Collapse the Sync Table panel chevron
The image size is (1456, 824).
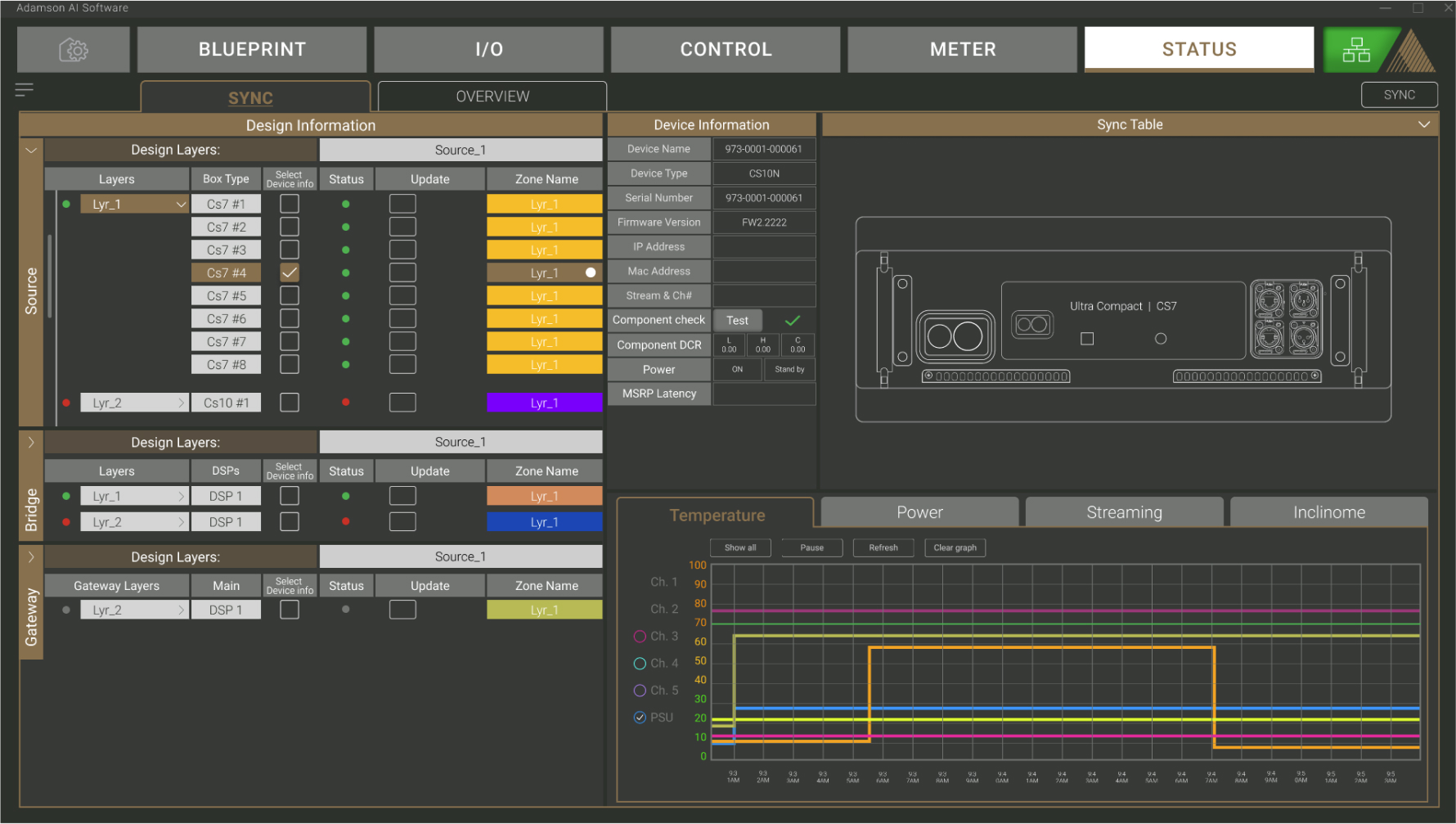(x=1423, y=124)
